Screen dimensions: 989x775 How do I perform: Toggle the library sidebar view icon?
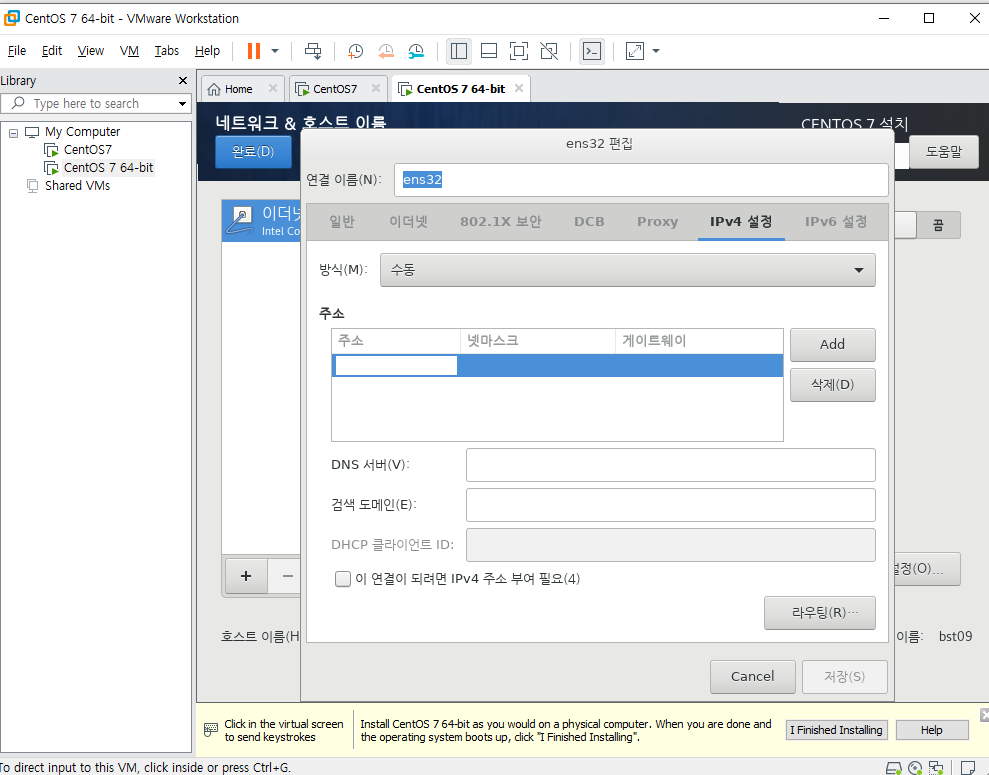[459, 51]
